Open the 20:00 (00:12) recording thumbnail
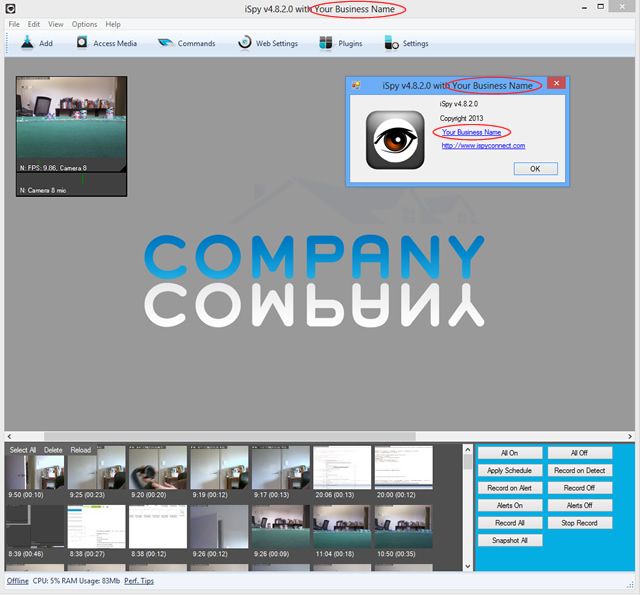Viewport: 640px width, 595px height. (404, 468)
